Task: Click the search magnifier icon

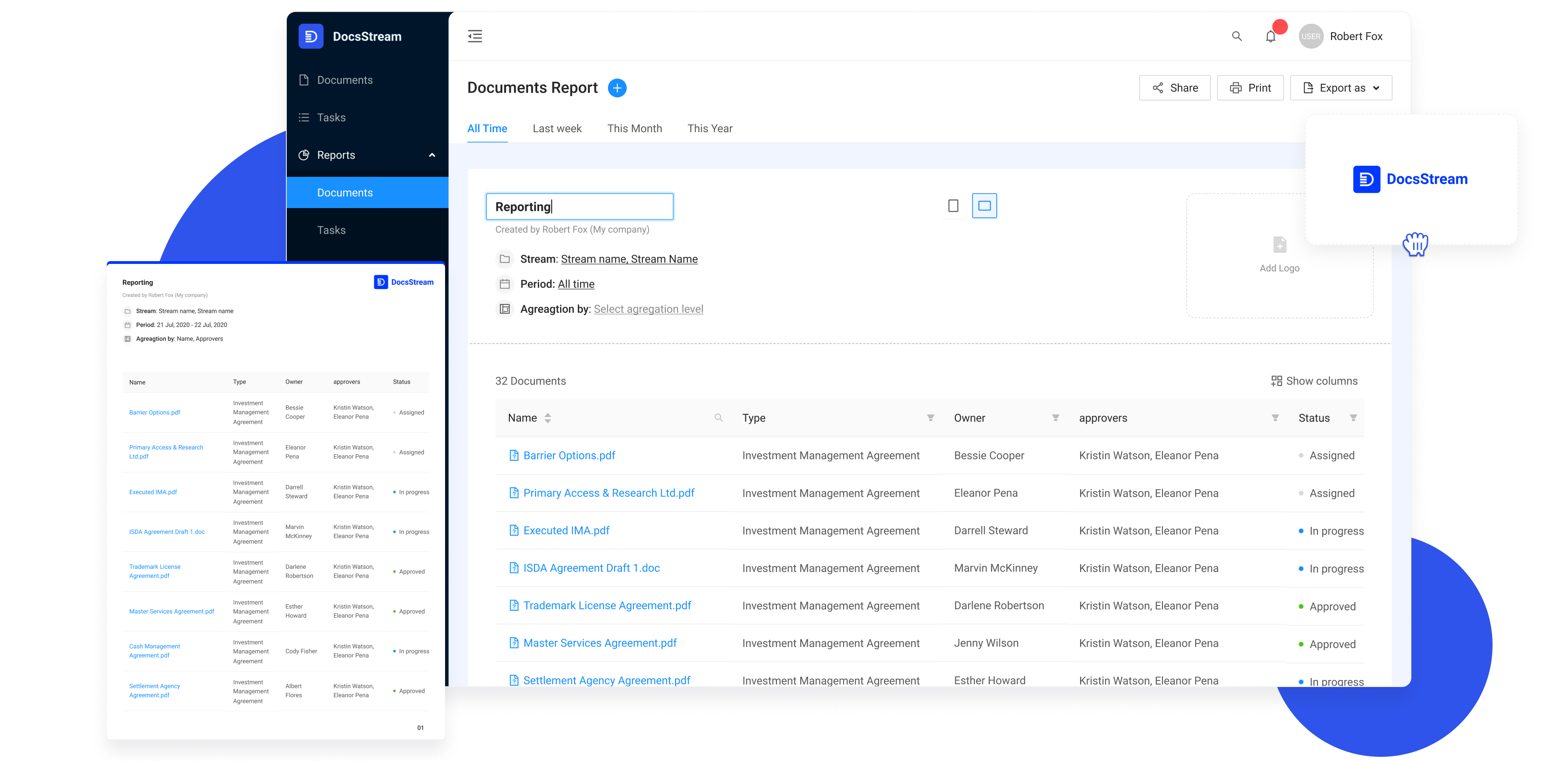Action: (1237, 35)
